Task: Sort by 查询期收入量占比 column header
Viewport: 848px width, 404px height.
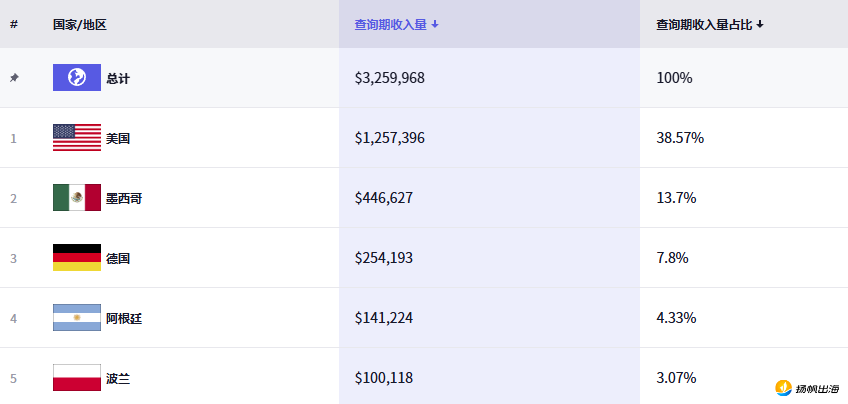Action: pyautogui.click(x=704, y=24)
